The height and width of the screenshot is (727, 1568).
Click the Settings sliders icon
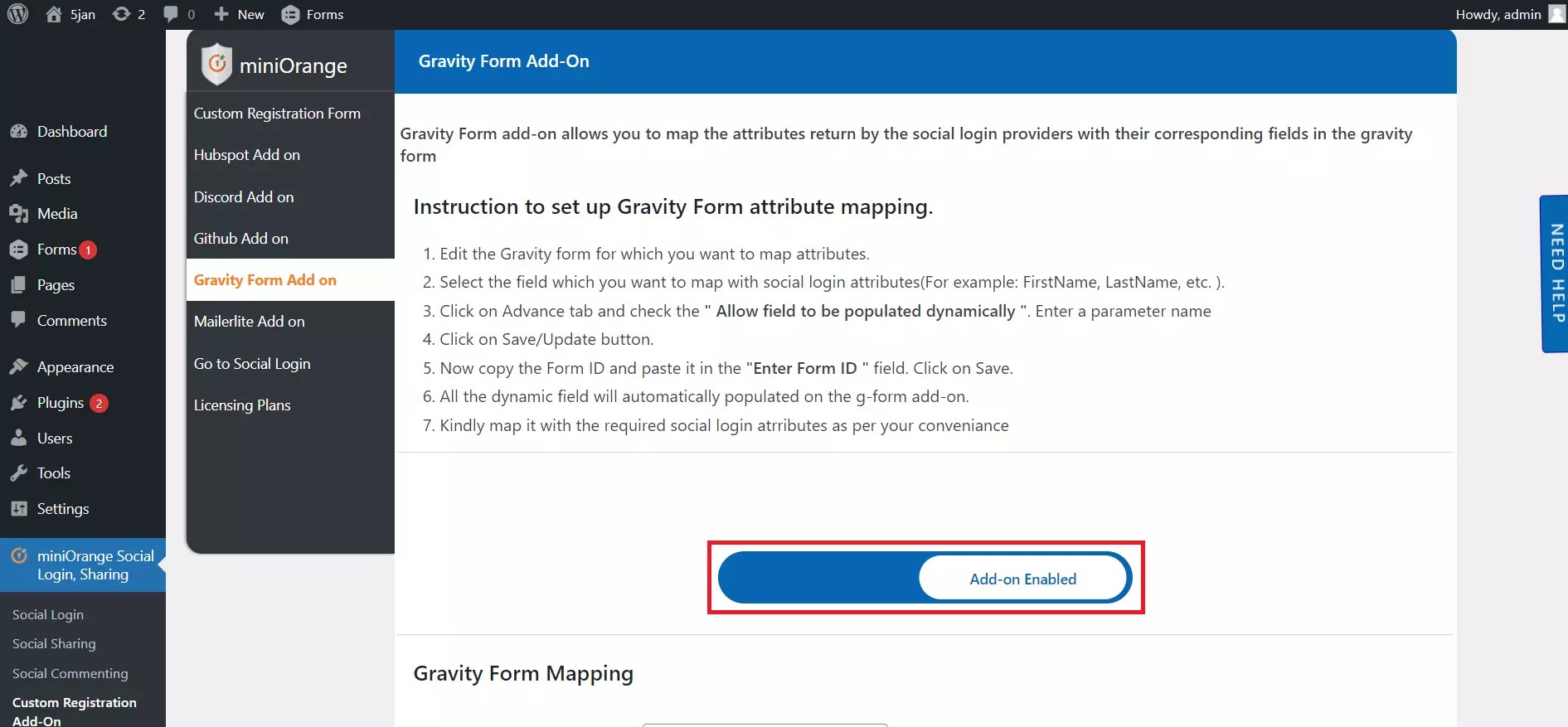(19, 509)
